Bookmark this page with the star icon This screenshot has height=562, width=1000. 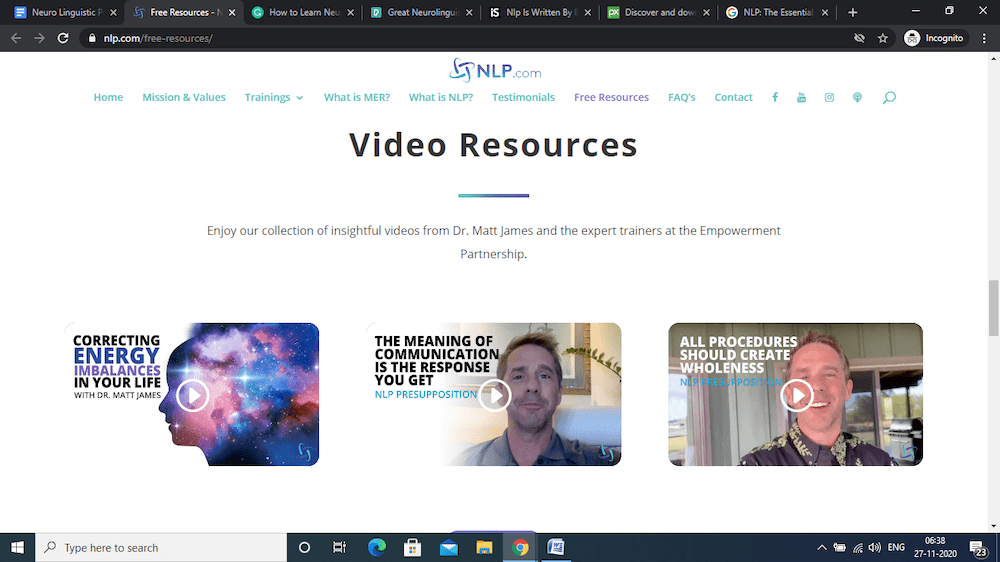(883, 38)
